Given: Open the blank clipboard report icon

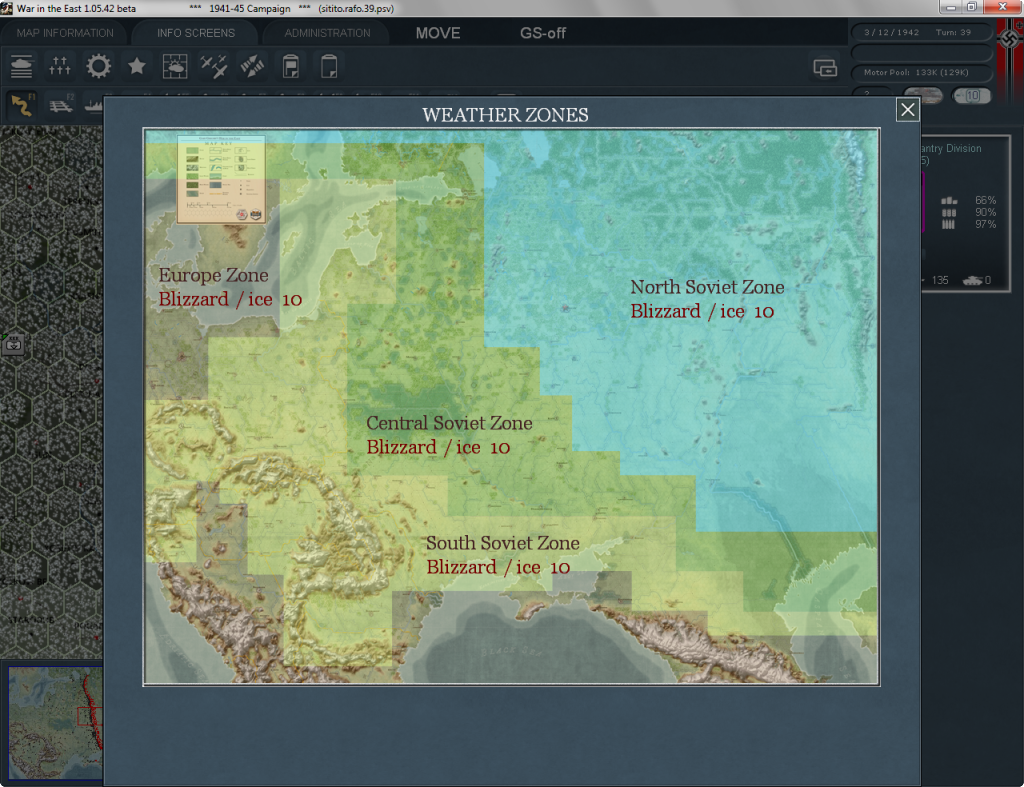Looking at the screenshot, I should [329, 66].
